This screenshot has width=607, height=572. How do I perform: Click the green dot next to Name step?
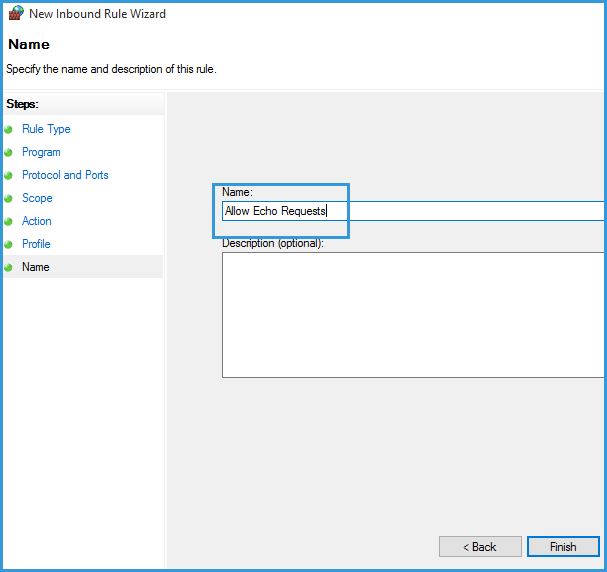tap(9, 268)
